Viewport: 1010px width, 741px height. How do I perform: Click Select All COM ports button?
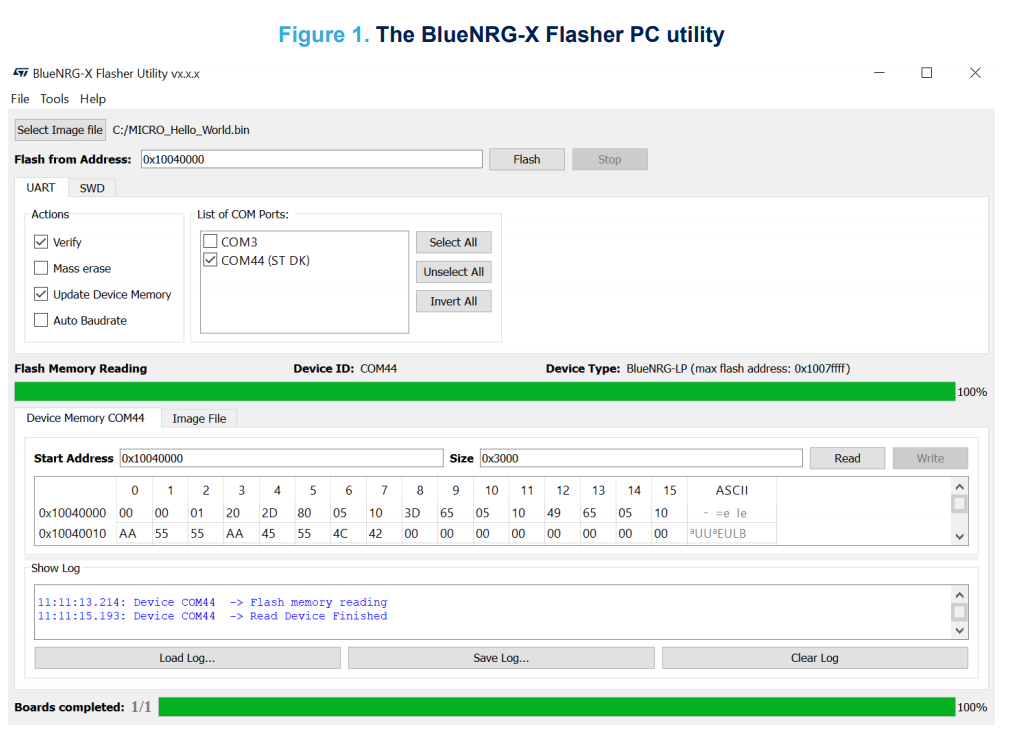(x=453, y=242)
